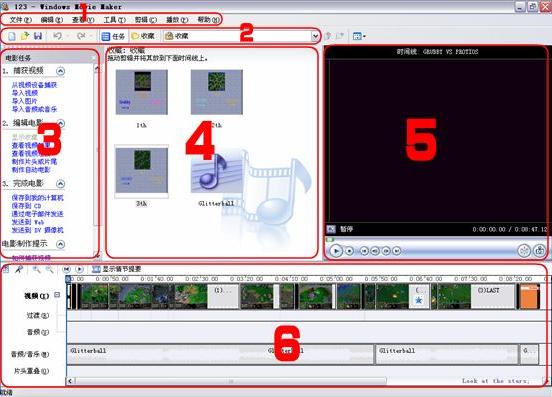The width and height of the screenshot is (552, 397).
Task: Collapse the 编辑电影 section
Action: [61, 123]
